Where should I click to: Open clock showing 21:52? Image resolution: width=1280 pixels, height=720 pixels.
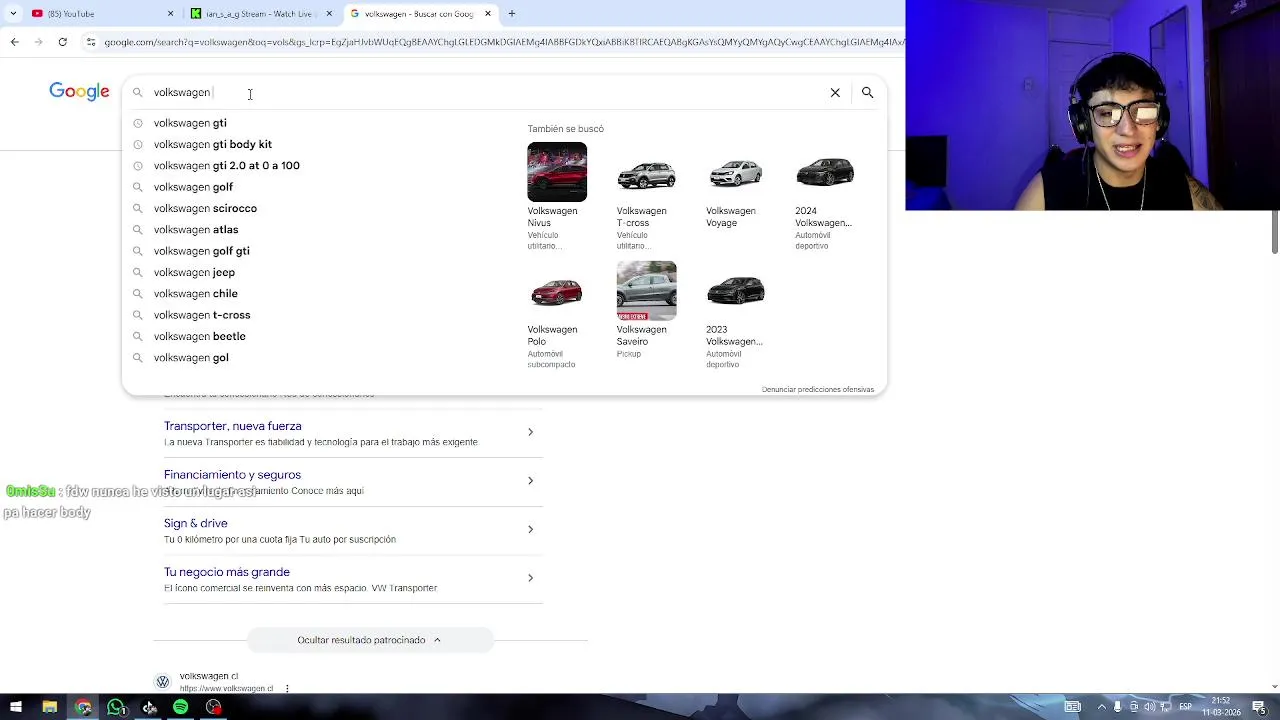coord(1222,707)
